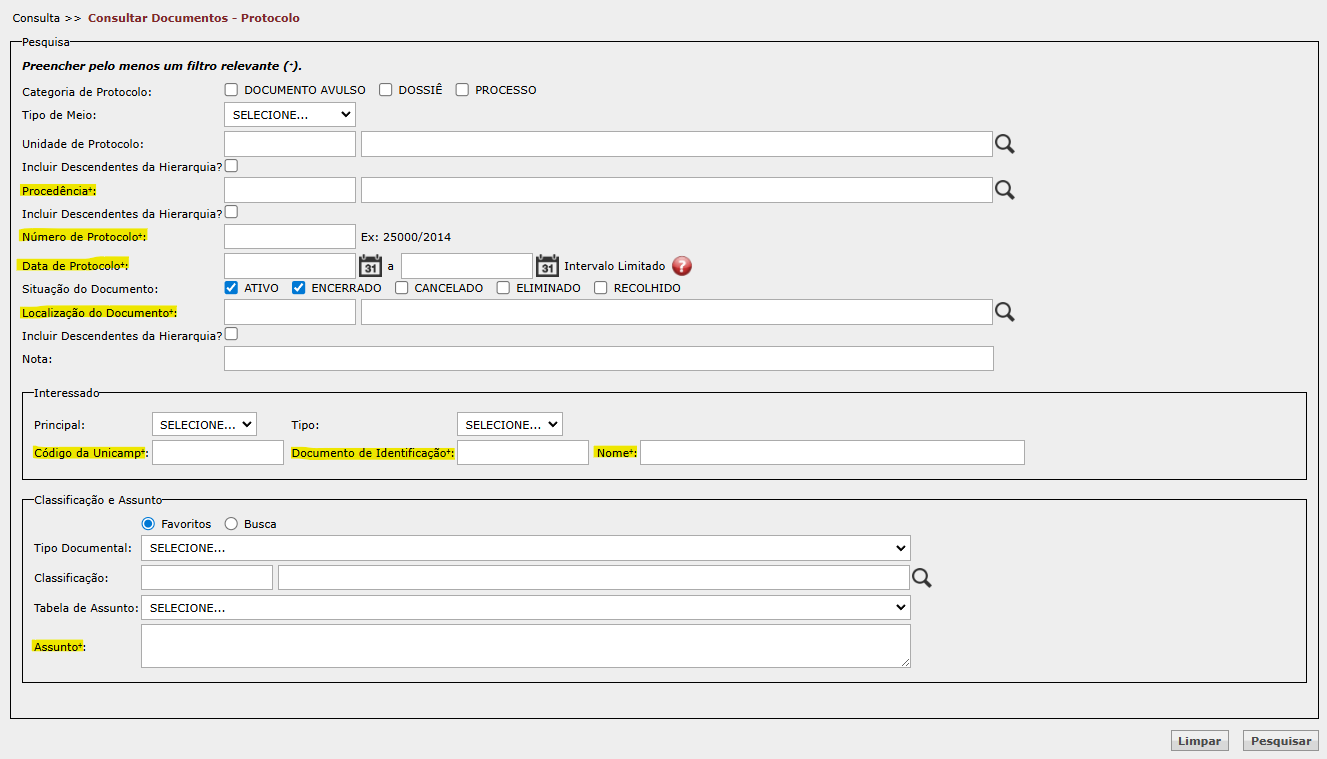Check the DOCUMENTO AVULSO checkbox
This screenshot has width=1327, height=759.
pyautogui.click(x=231, y=90)
